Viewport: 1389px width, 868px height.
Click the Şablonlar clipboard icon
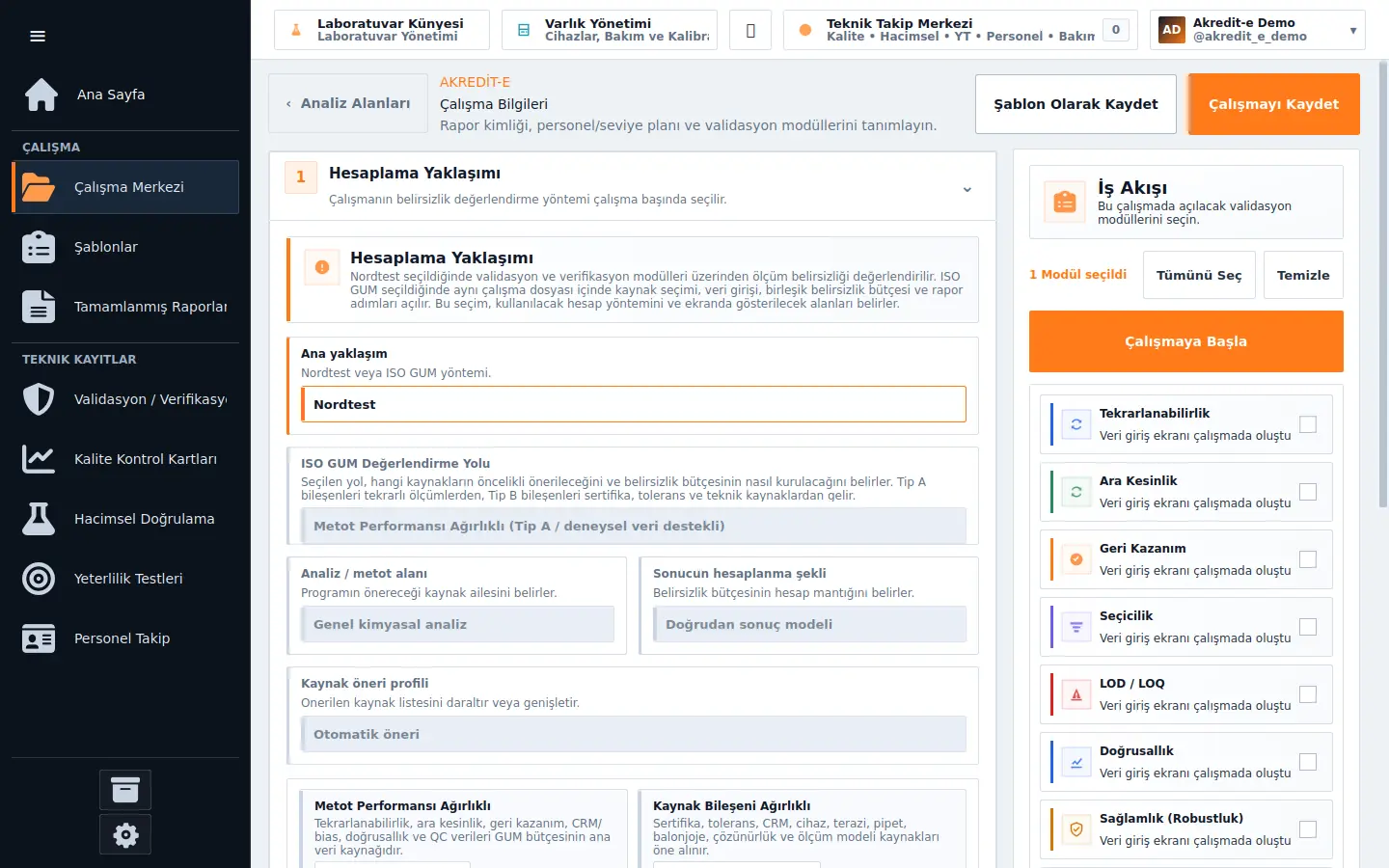(x=39, y=247)
